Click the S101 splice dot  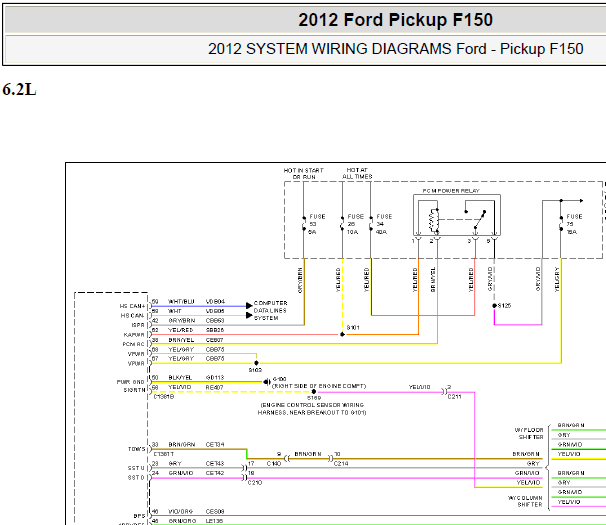pyautogui.click(x=342, y=334)
